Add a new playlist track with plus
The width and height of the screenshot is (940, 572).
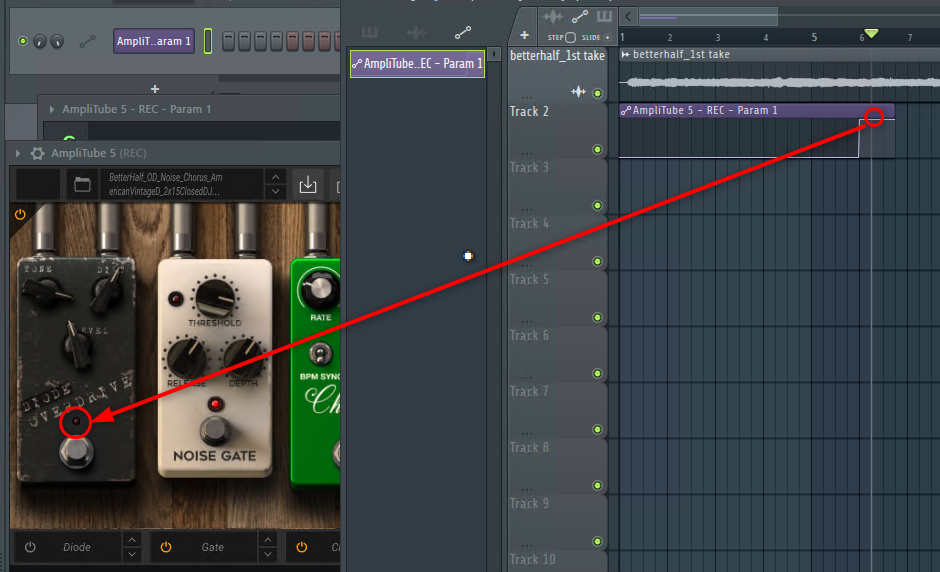pos(524,35)
